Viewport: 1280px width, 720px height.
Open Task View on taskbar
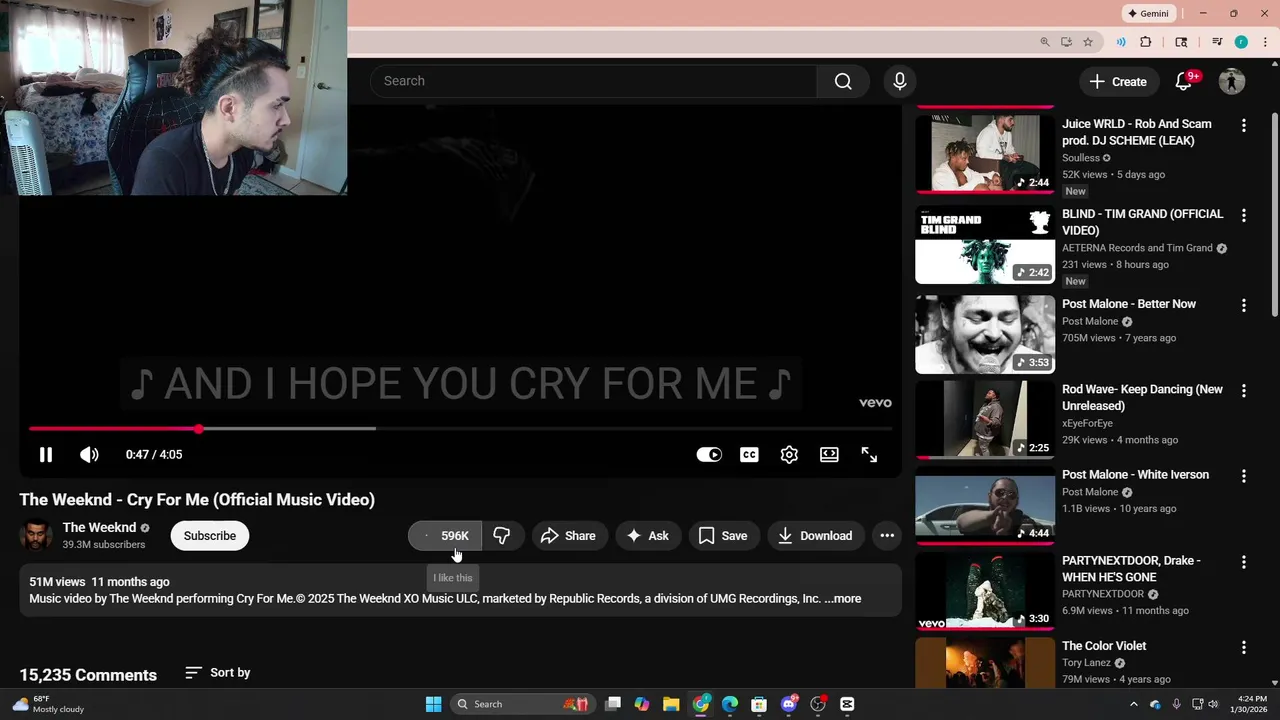point(613,704)
